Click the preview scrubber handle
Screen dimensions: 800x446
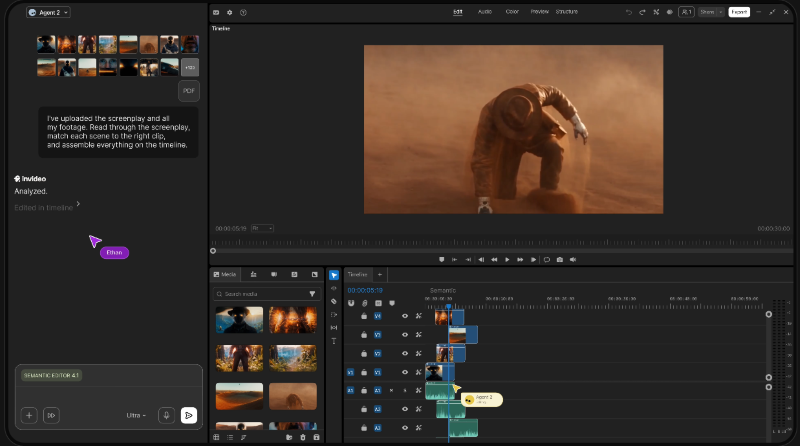[x=213, y=251]
